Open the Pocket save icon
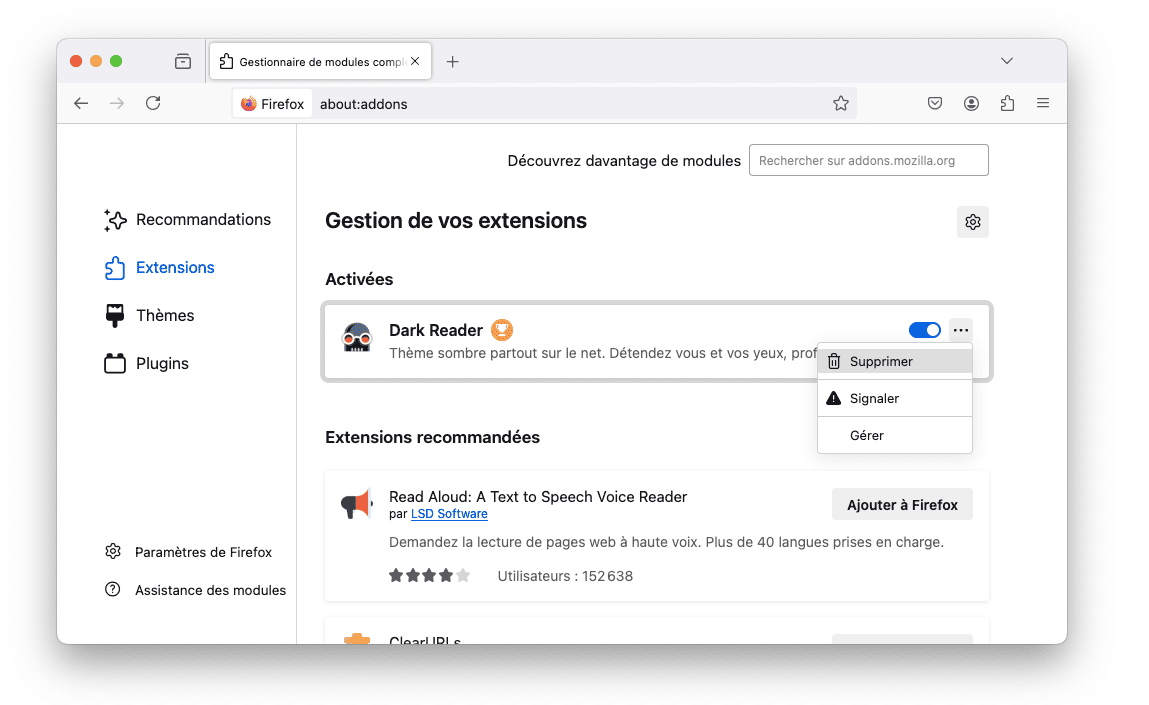Viewport: 1149px width, 705px height. [x=934, y=103]
